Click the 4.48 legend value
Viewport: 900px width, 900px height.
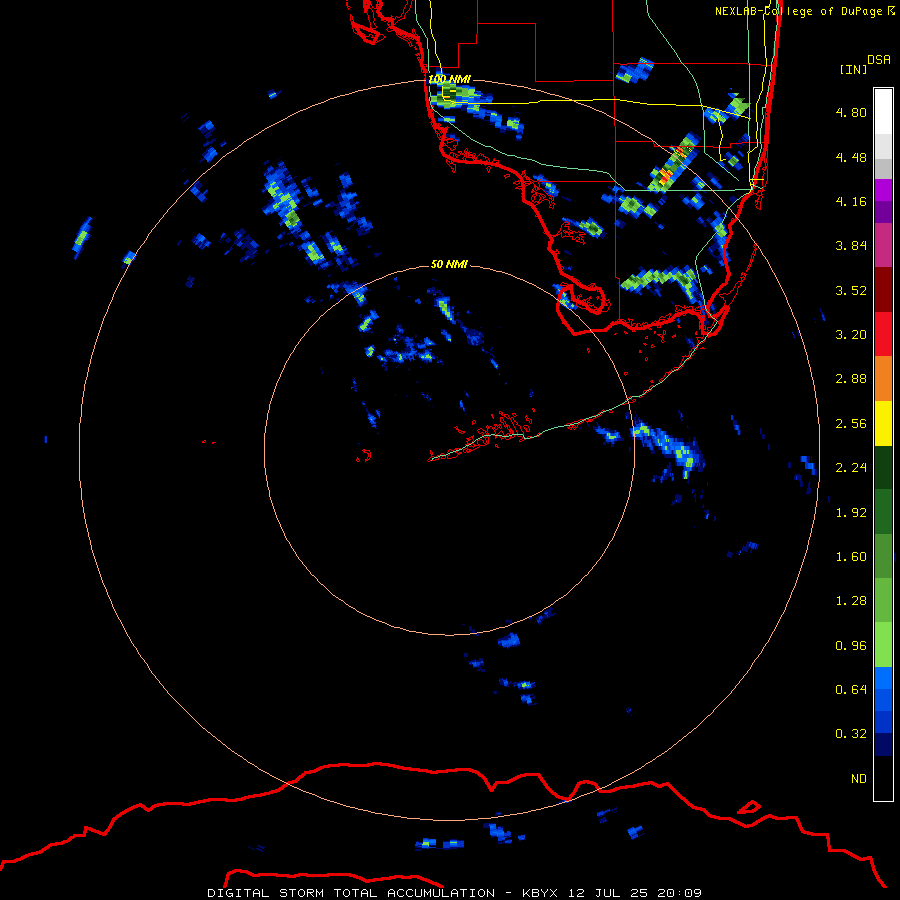coord(851,157)
